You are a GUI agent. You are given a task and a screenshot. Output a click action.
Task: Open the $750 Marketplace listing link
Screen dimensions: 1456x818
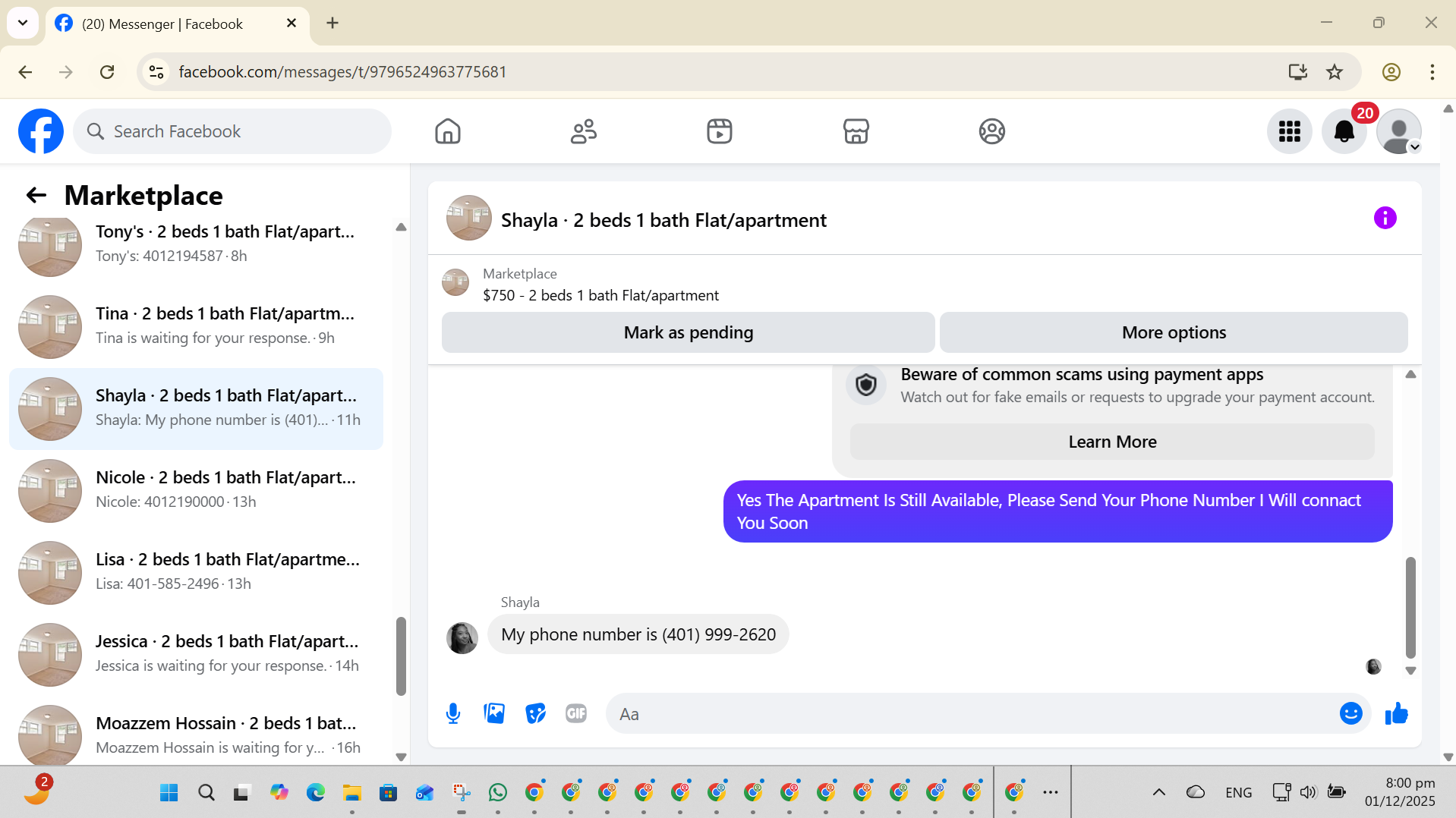pyautogui.click(x=600, y=295)
